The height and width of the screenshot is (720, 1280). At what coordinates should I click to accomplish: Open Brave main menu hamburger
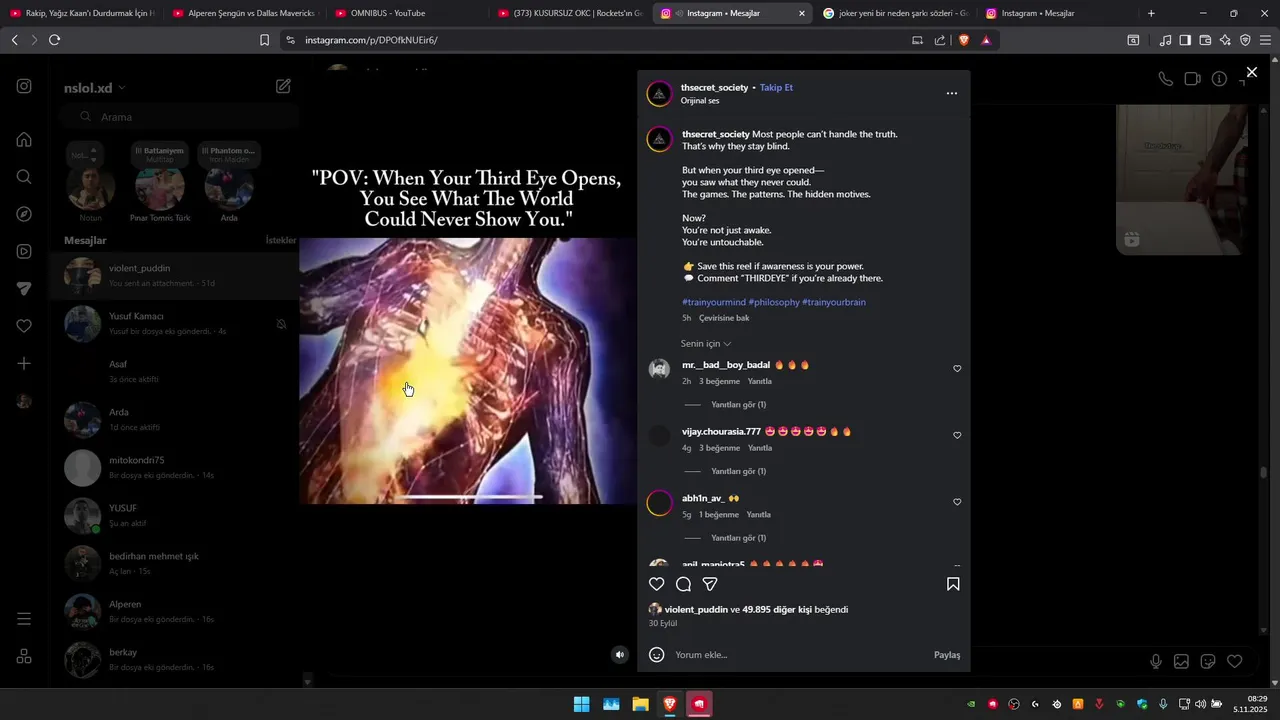point(1265,40)
